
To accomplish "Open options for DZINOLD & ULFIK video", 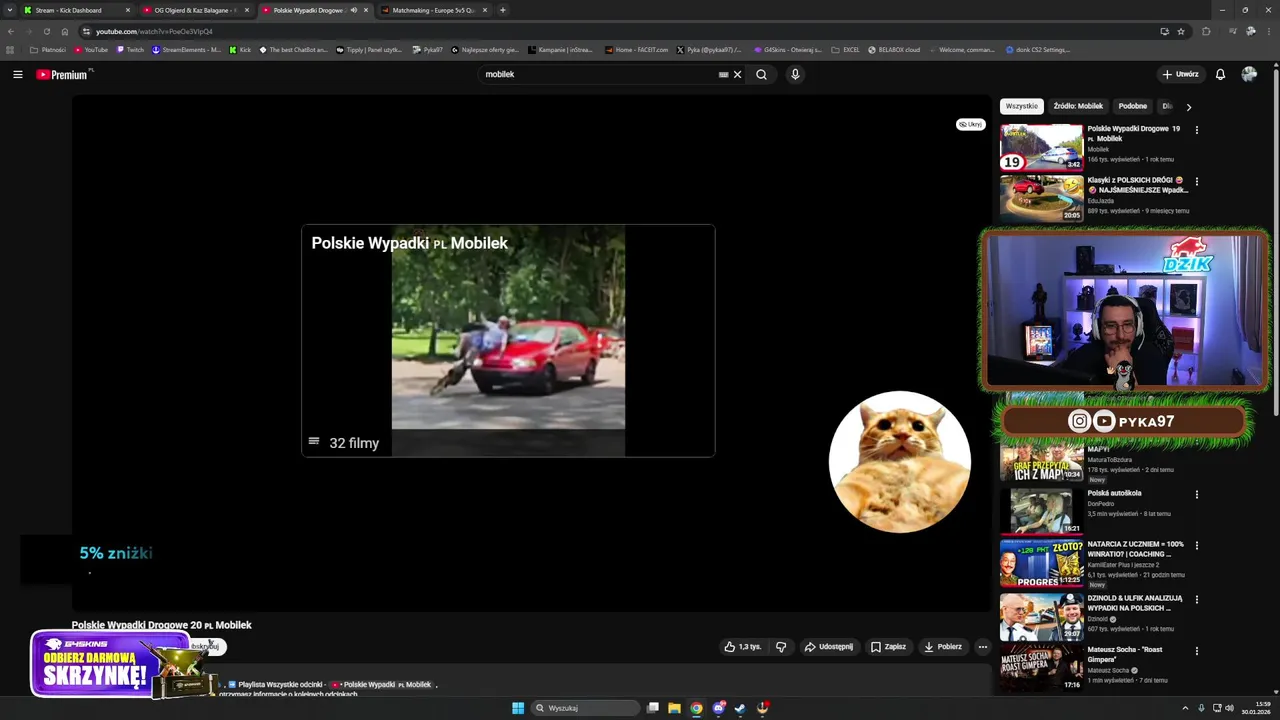I will click(x=1196, y=599).
